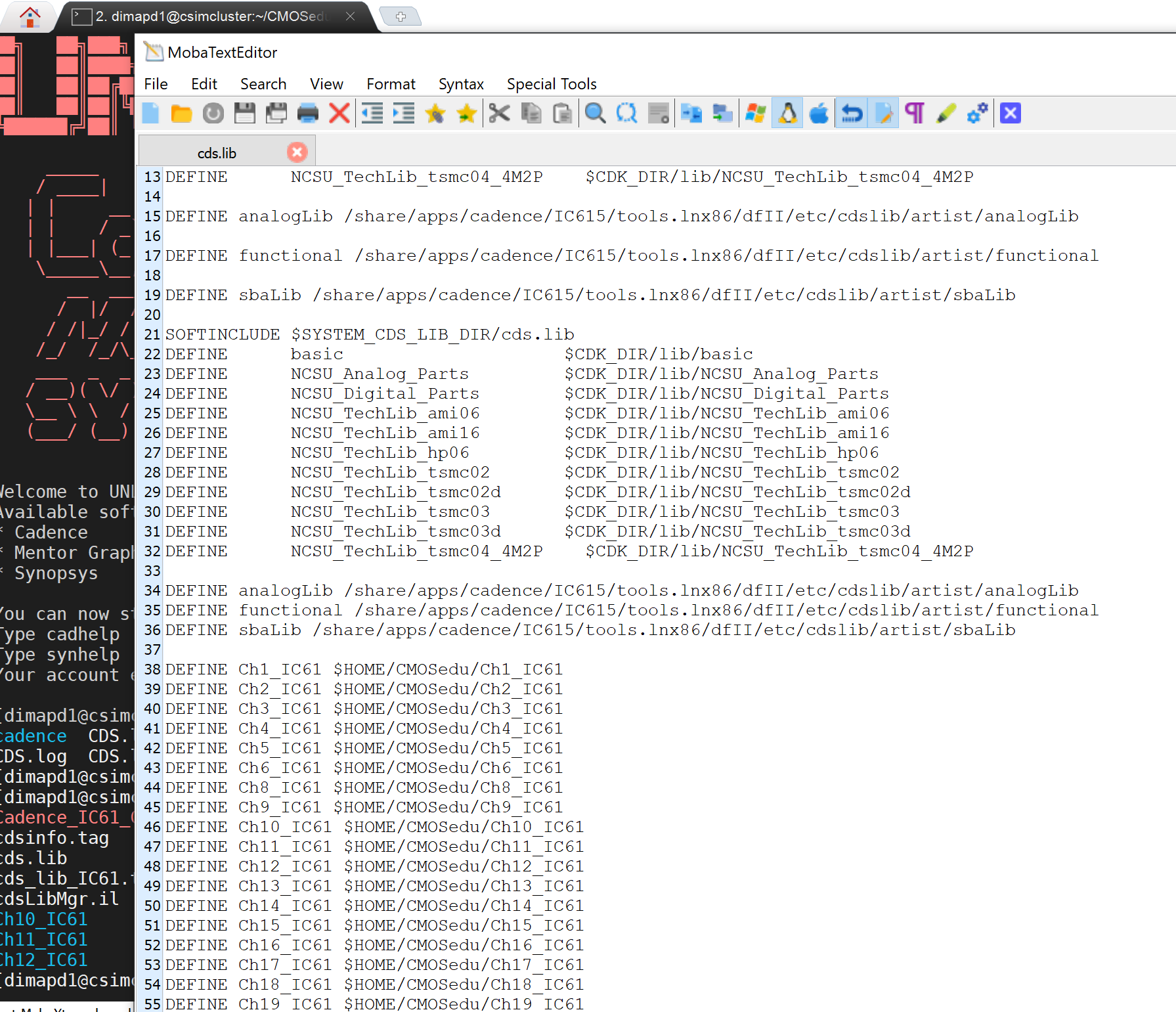Open the Format menu
1176x1012 pixels.
click(x=391, y=84)
